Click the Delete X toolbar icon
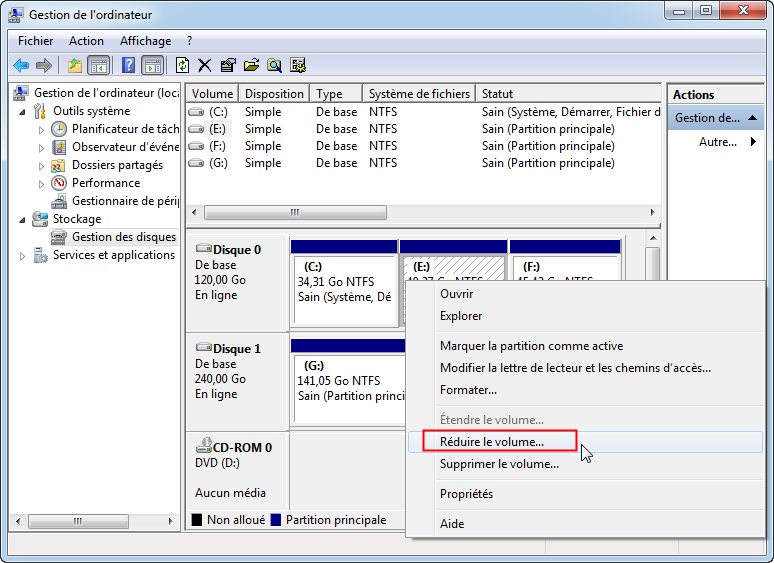 pyautogui.click(x=204, y=65)
